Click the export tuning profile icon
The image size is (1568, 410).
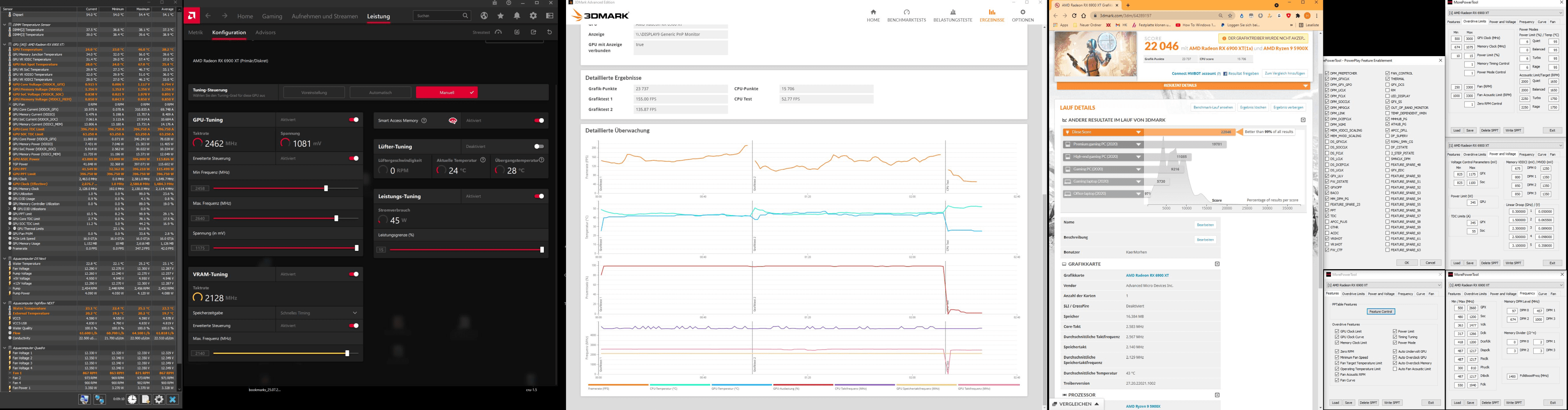point(533,32)
